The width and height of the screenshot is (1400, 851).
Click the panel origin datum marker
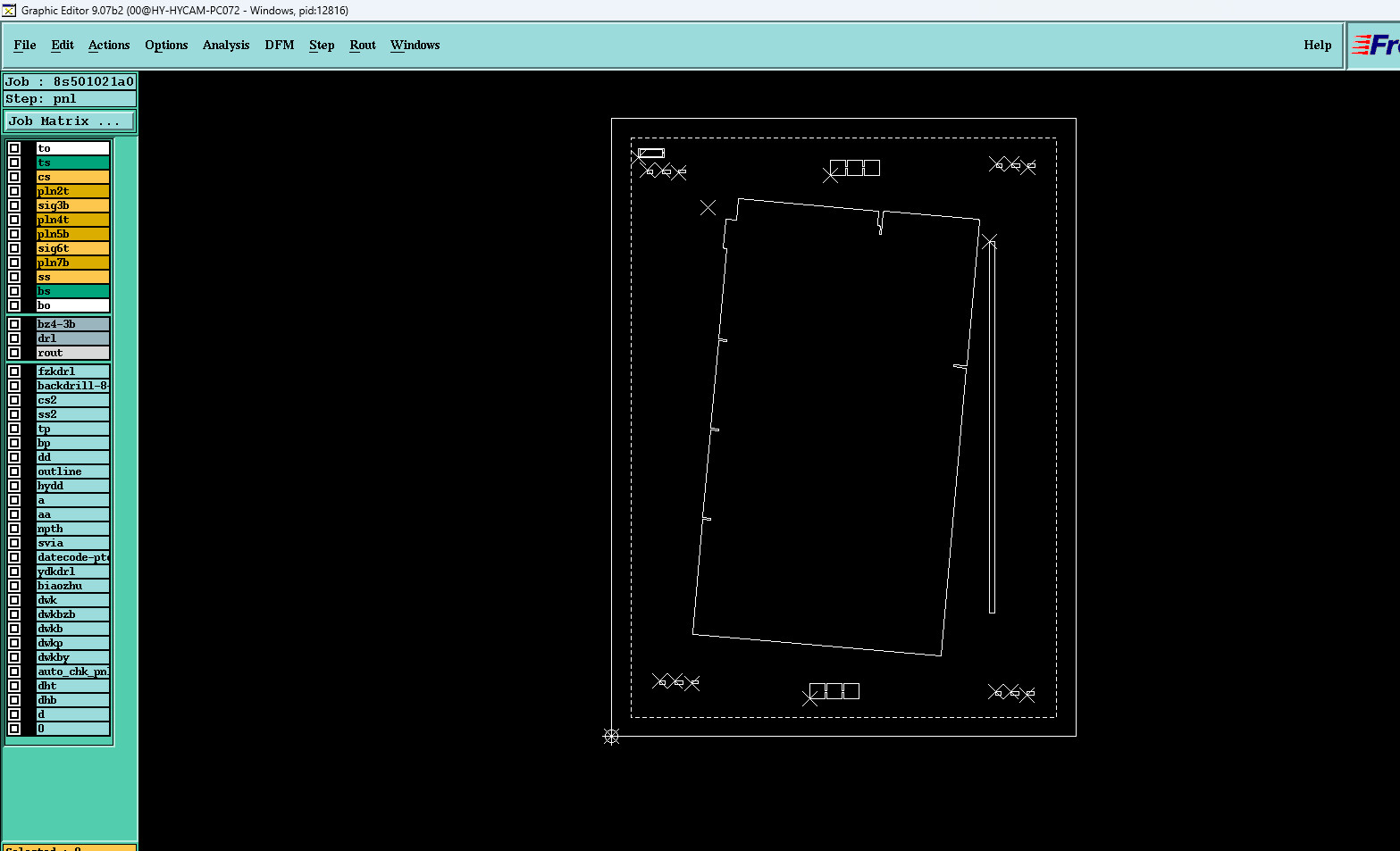(x=611, y=736)
